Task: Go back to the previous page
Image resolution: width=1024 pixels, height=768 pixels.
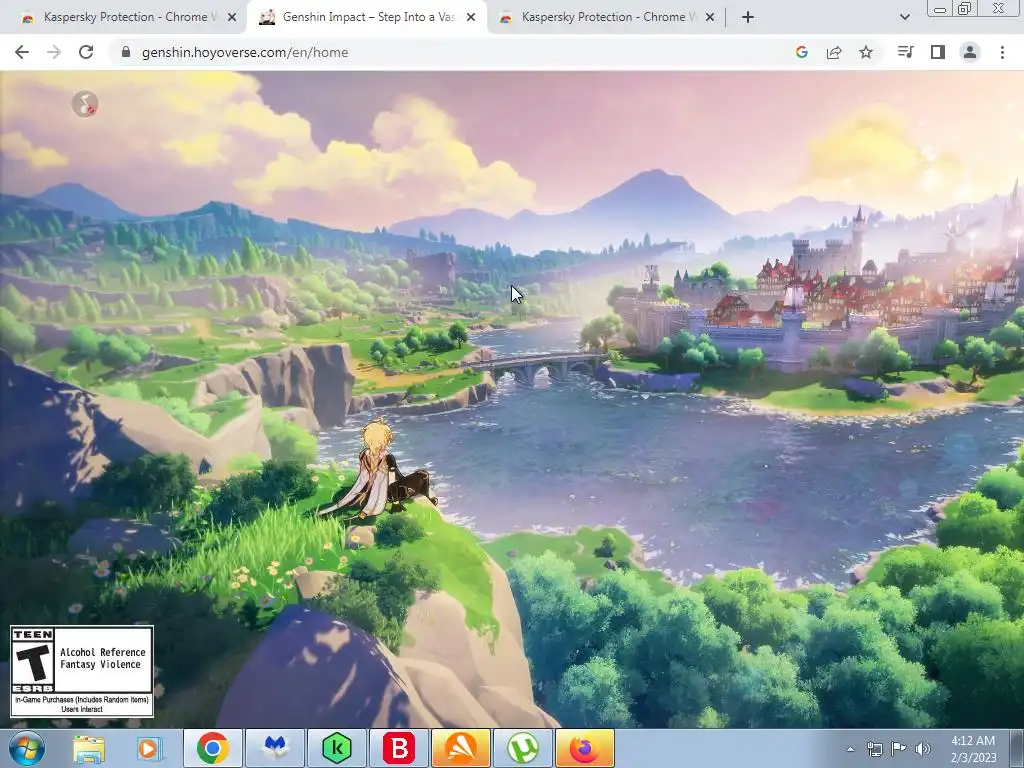Action: 22,52
